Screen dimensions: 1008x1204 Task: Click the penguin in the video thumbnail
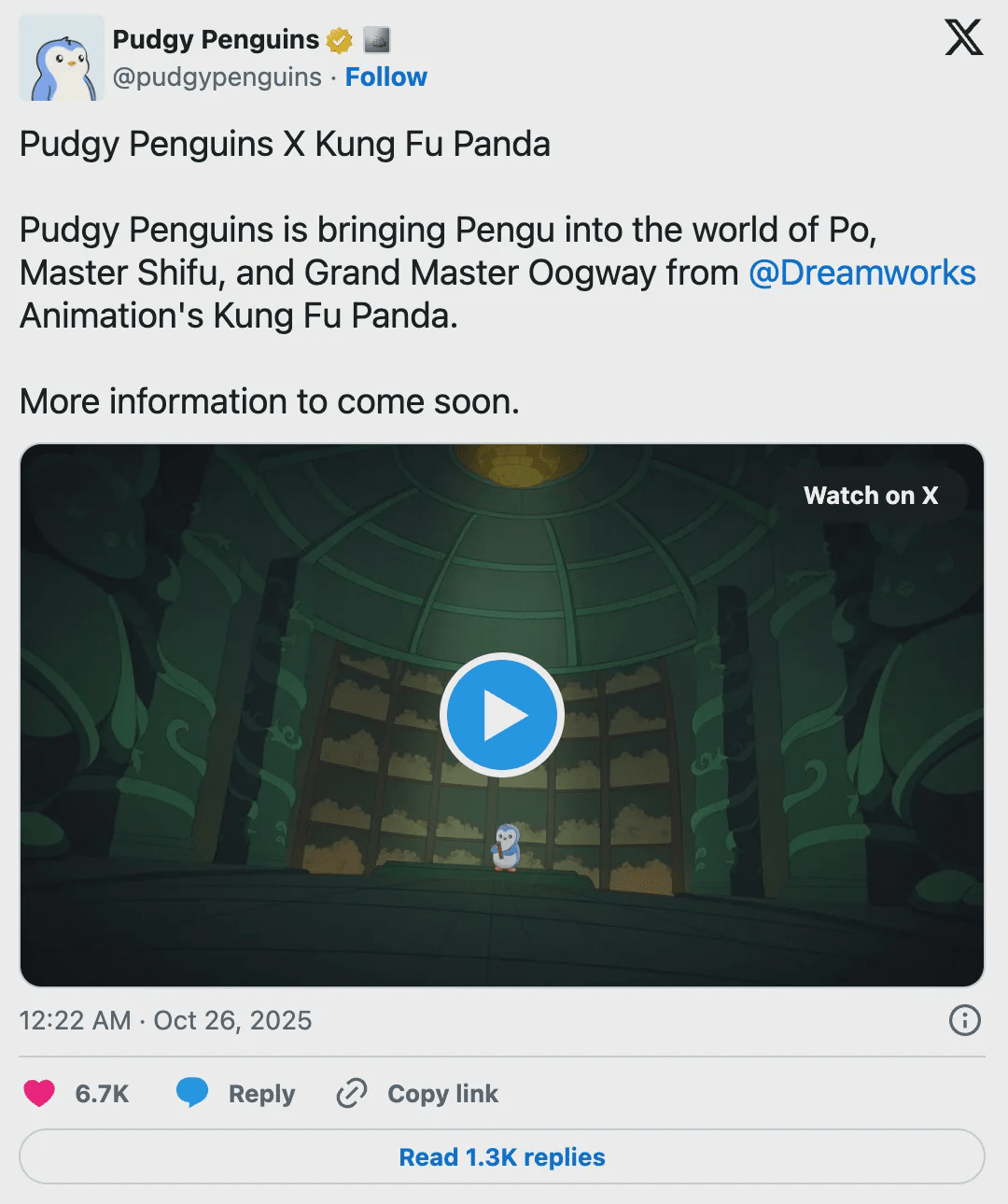505,847
